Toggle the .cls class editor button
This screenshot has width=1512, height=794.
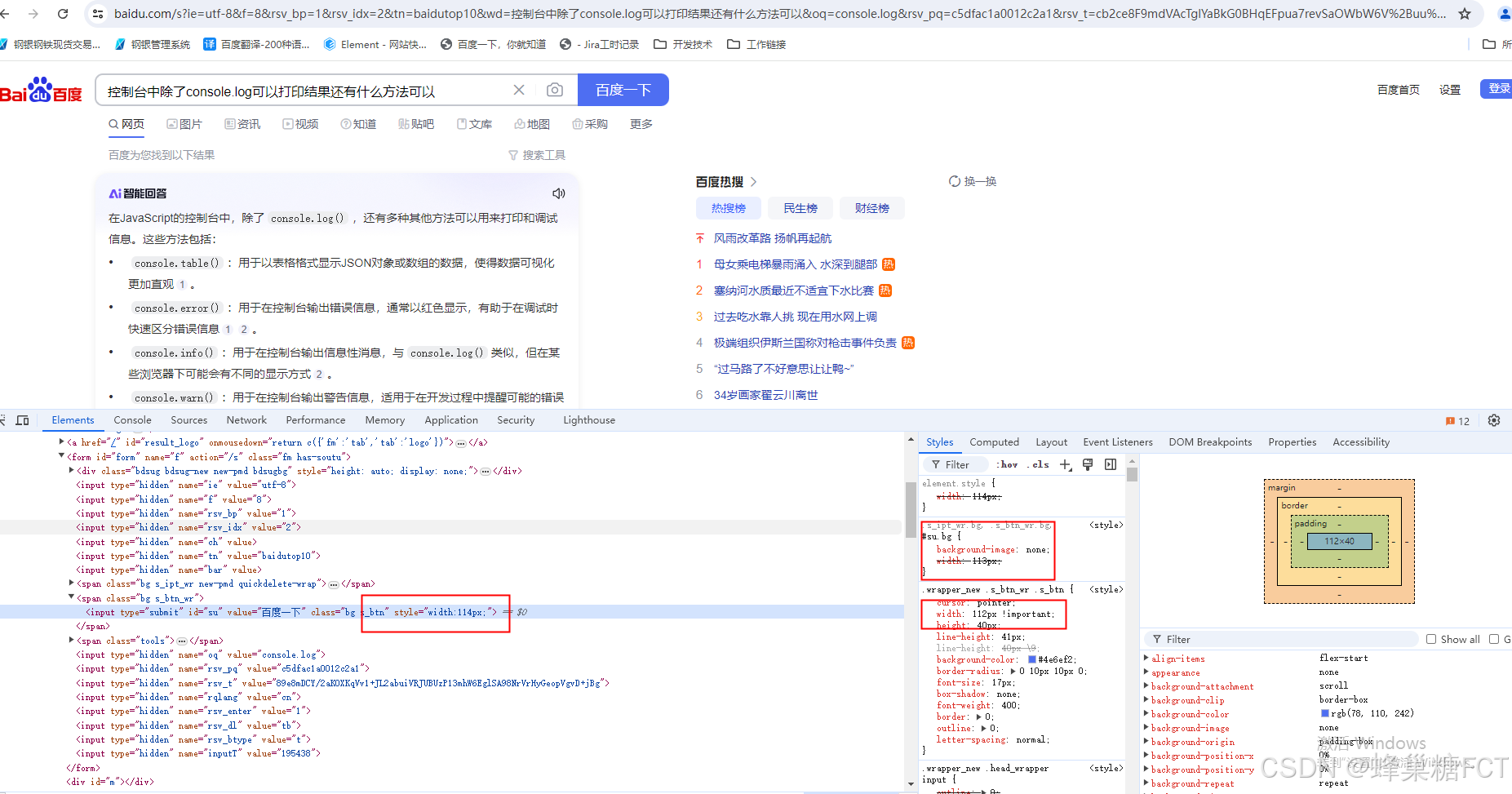tap(1040, 464)
